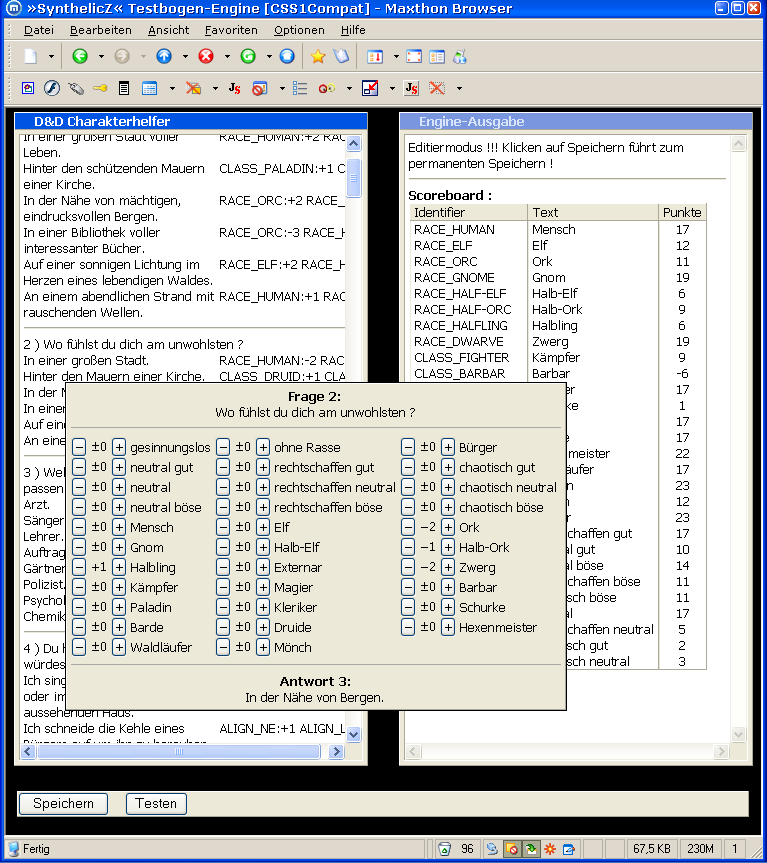Viewport: 767px width, 863px height.
Task: Click the mouse icon in second toolbar
Action: click(x=76, y=88)
